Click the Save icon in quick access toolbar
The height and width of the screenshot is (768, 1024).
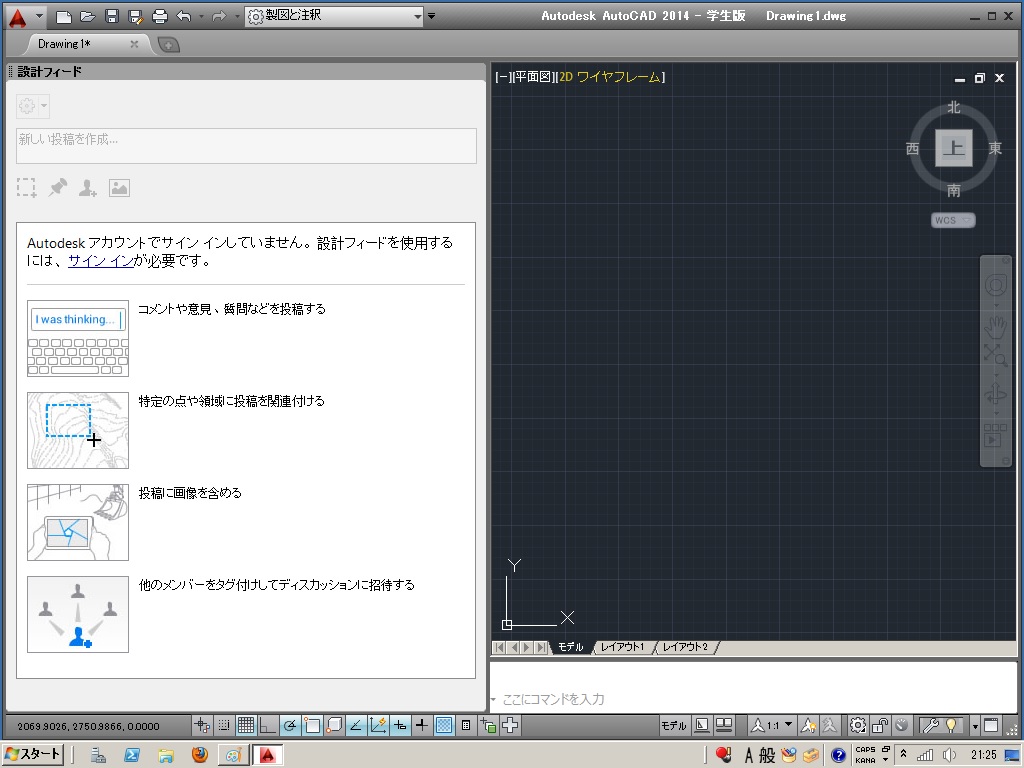112,16
